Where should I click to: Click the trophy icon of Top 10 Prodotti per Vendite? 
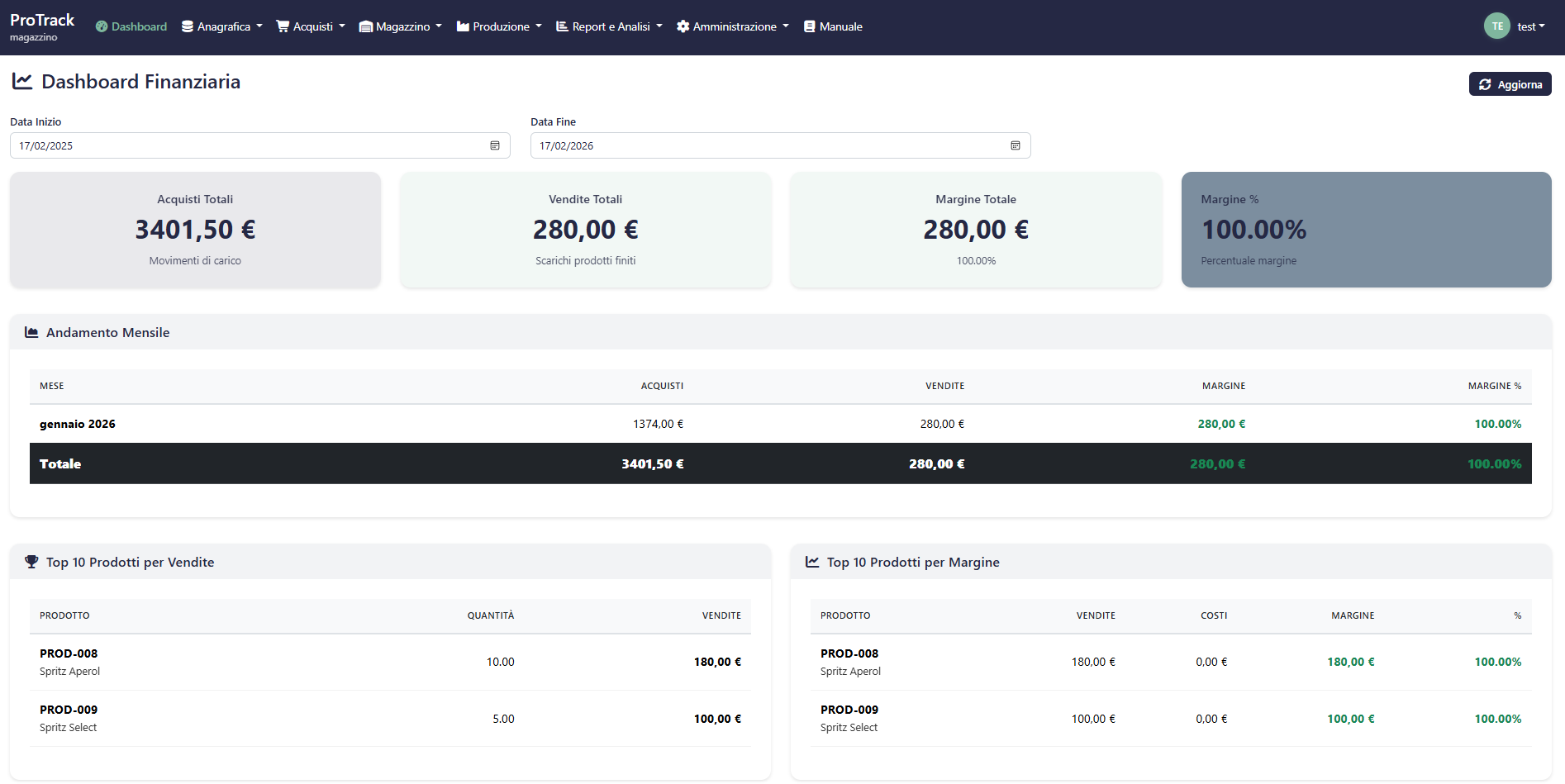[31, 561]
